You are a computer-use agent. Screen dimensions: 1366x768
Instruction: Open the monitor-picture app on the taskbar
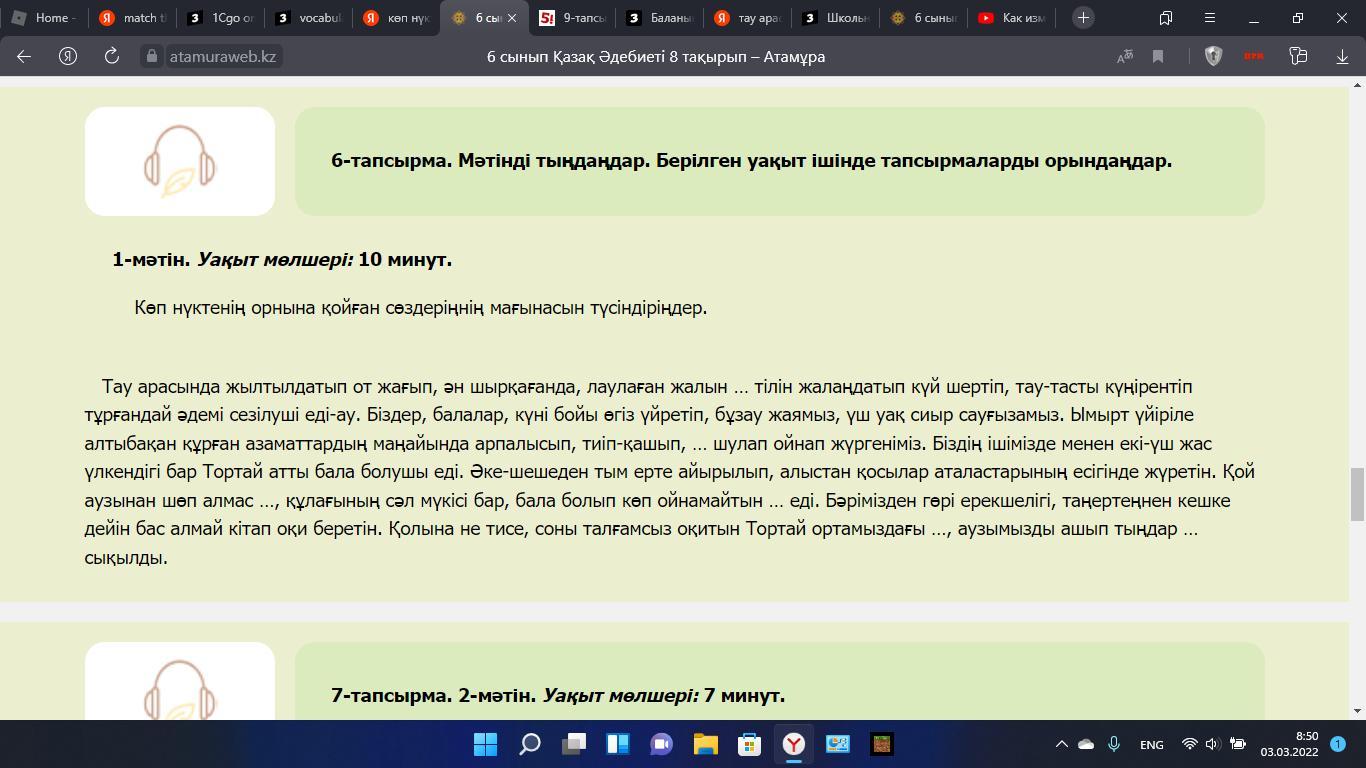pyautogui.click(x=837, y=744)
